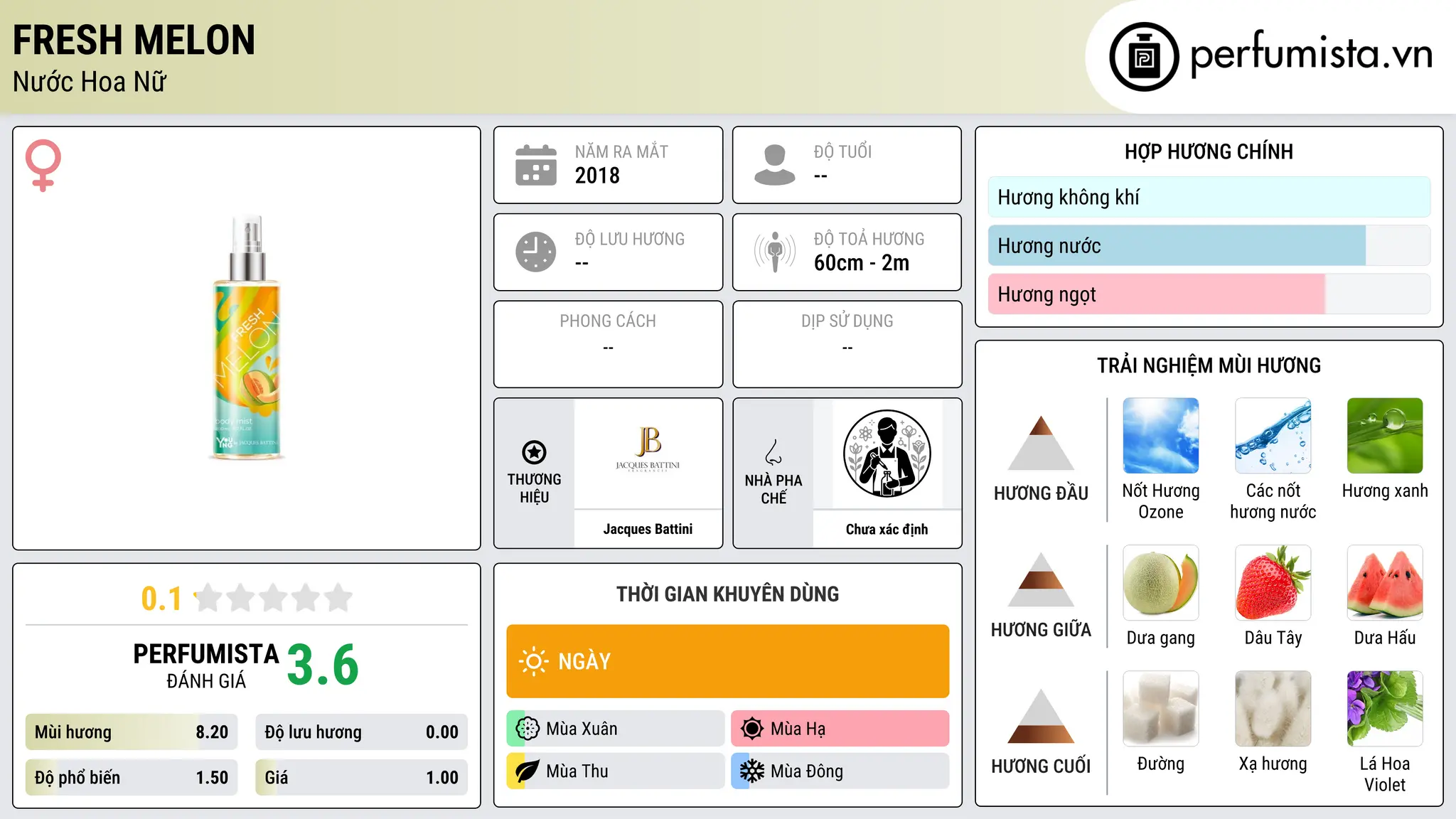This screenshot has width=1456, height=819.
Task: Click the five-star rating row
Action: tap(274, 598)
